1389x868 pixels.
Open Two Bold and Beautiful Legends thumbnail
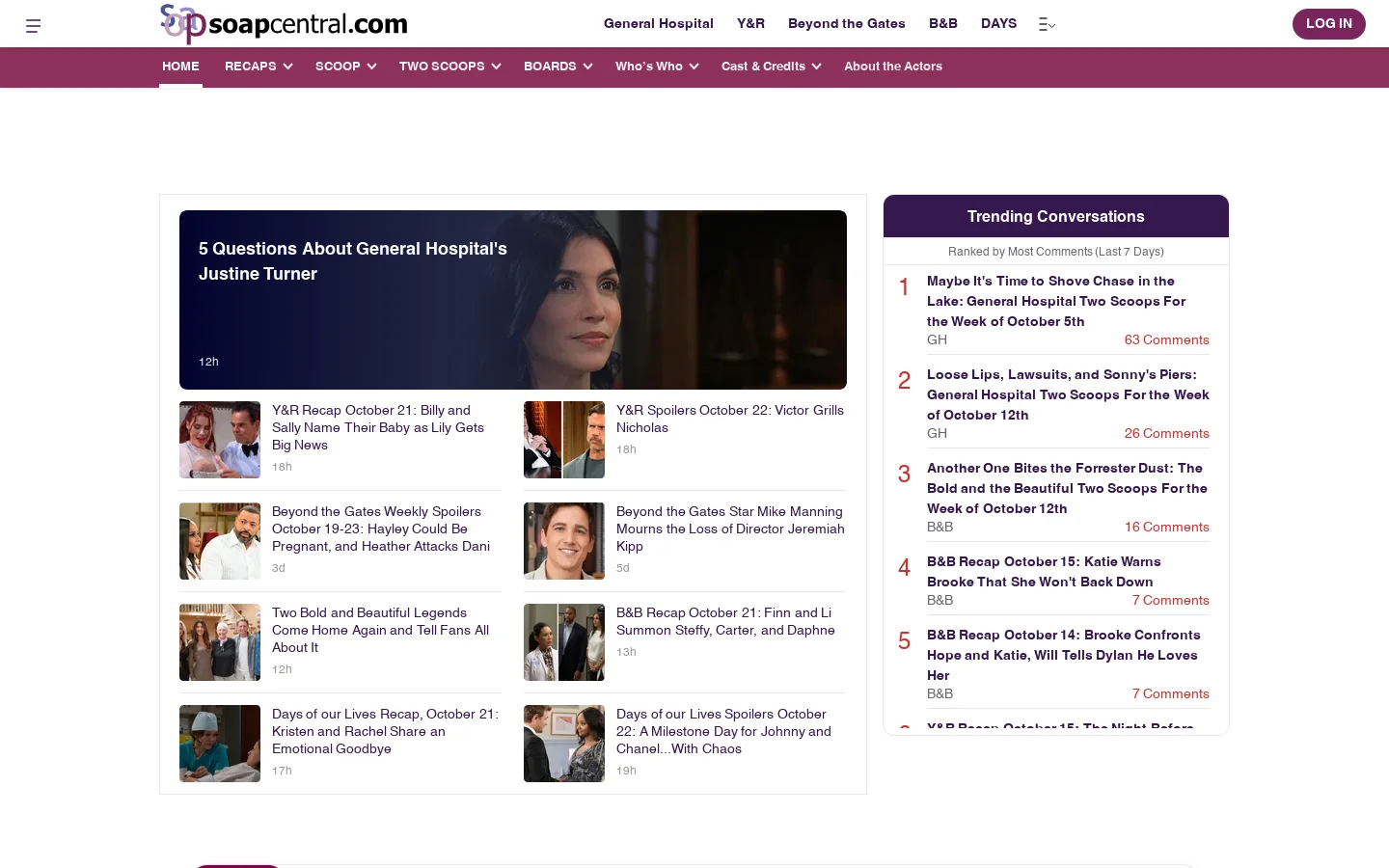coord(220,642)
